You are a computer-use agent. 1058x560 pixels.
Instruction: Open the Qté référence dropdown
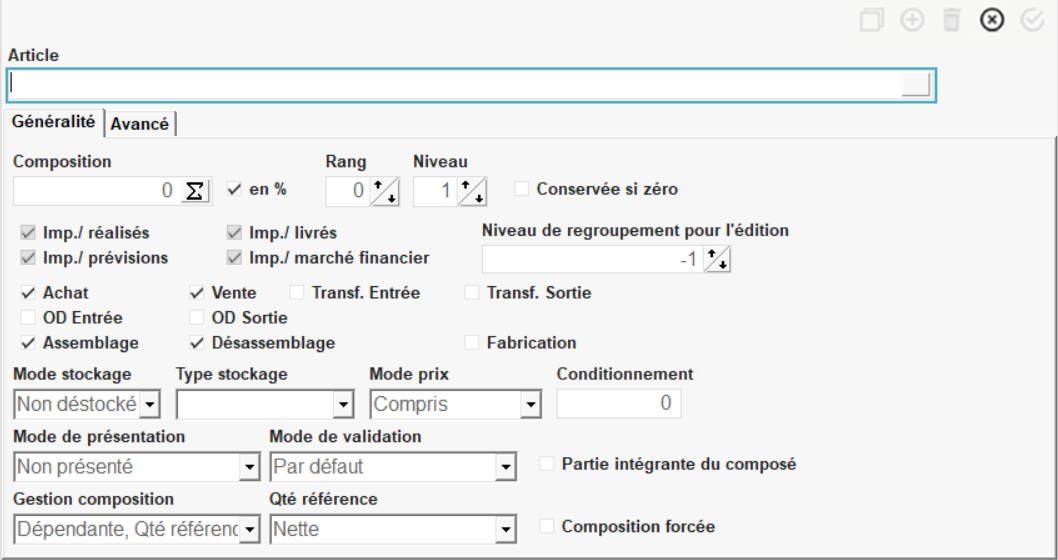pyautogui.click(x=505, y=529)
